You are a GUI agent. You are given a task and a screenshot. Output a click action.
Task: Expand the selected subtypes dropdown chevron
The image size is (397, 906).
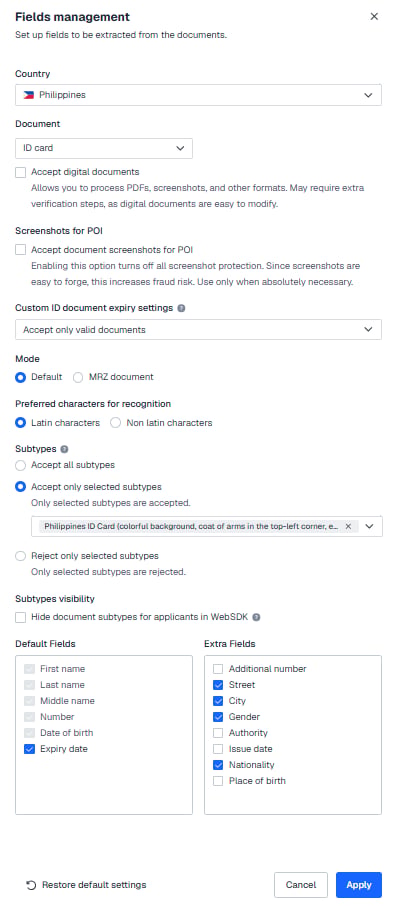tap(370, 526)
